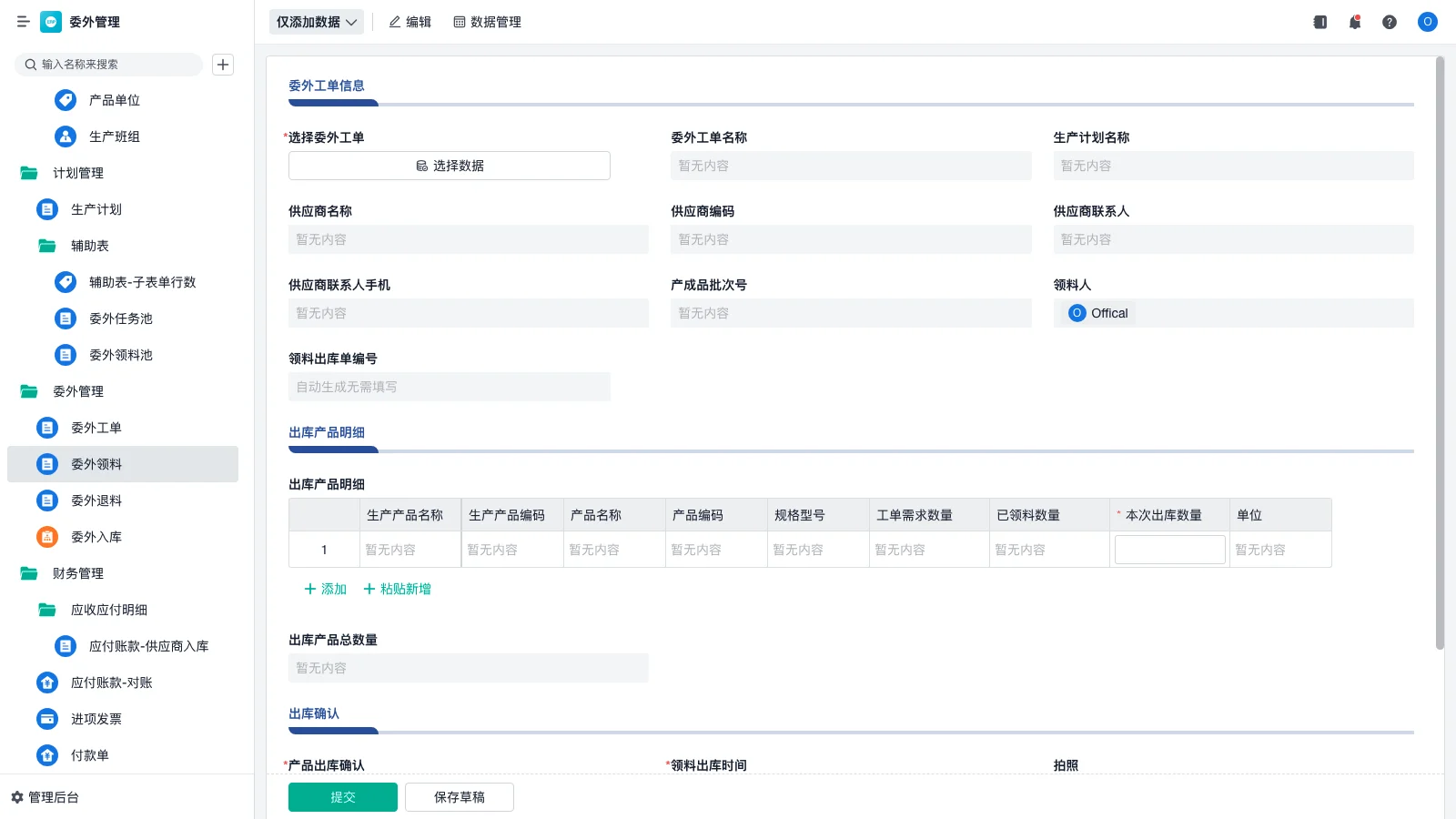The image size is (1456, 819).
Task: Open 委外入库 in the sidebar
Action: click(95, 537)
